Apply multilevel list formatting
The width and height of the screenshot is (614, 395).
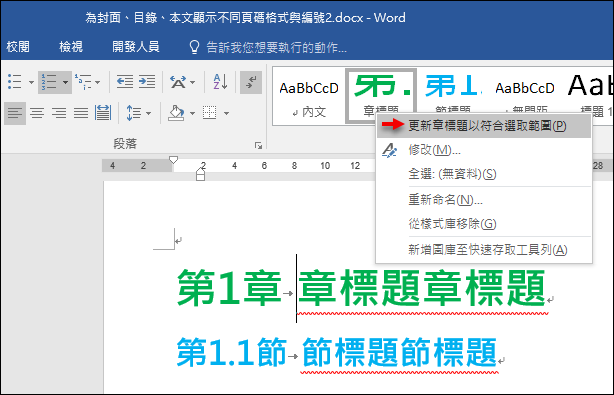coord(83,82)
